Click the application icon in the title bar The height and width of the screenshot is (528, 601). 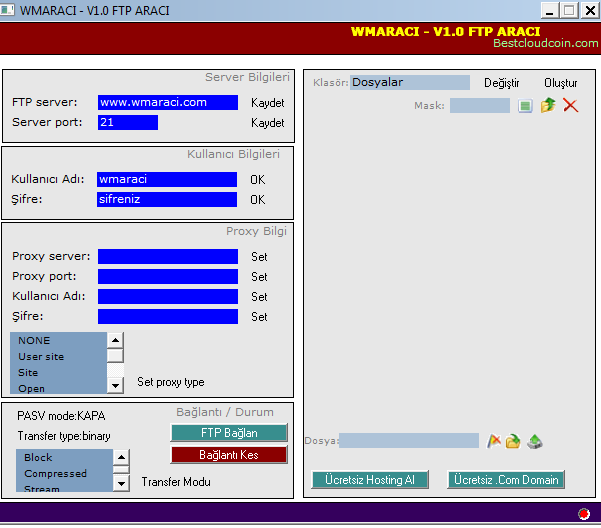[7, 10]
